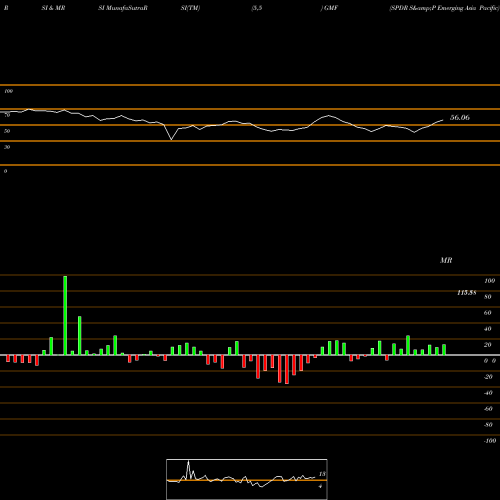Click the MR axis label -20

tap(488, 377)
